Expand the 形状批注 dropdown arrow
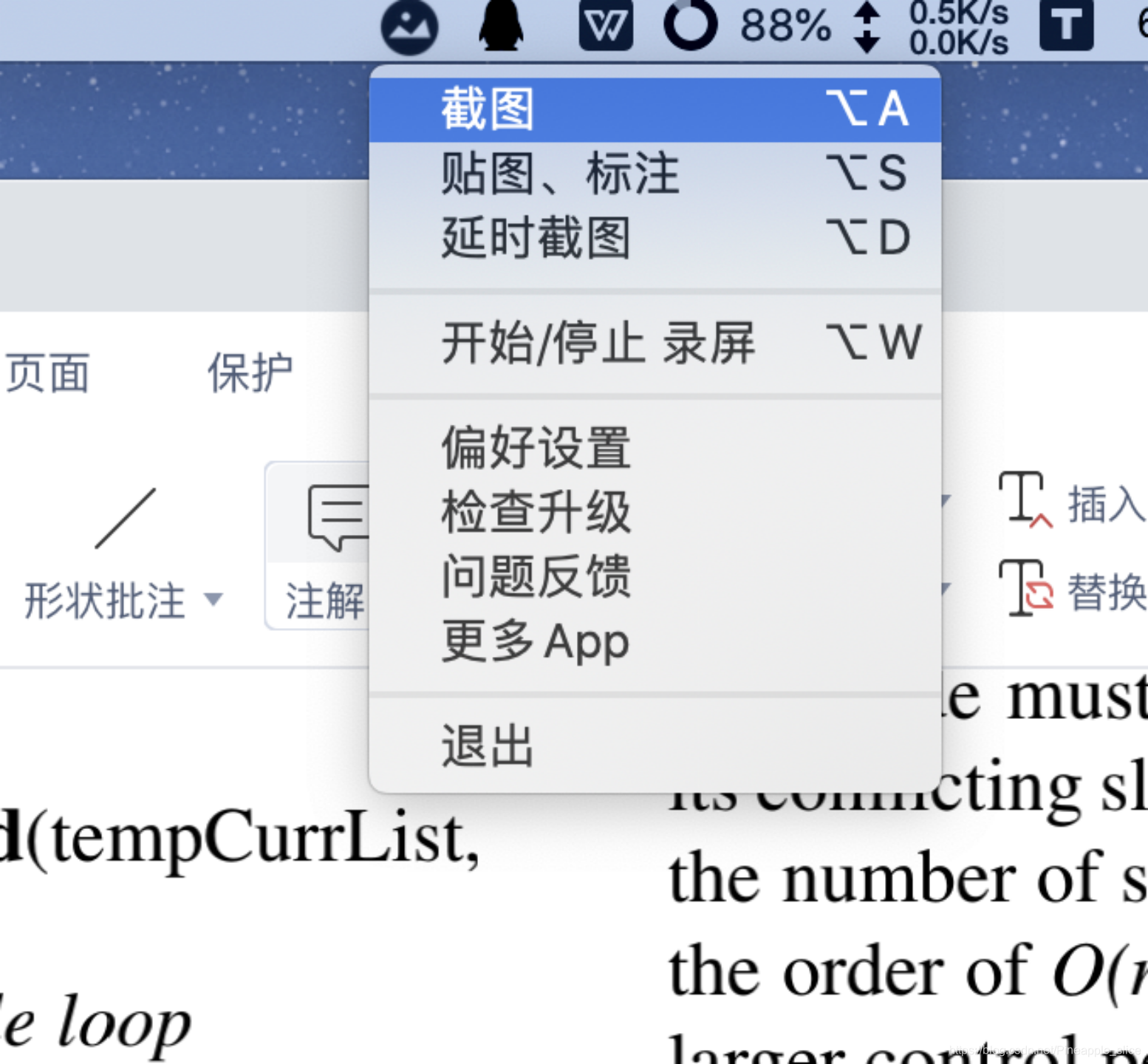 213,599
